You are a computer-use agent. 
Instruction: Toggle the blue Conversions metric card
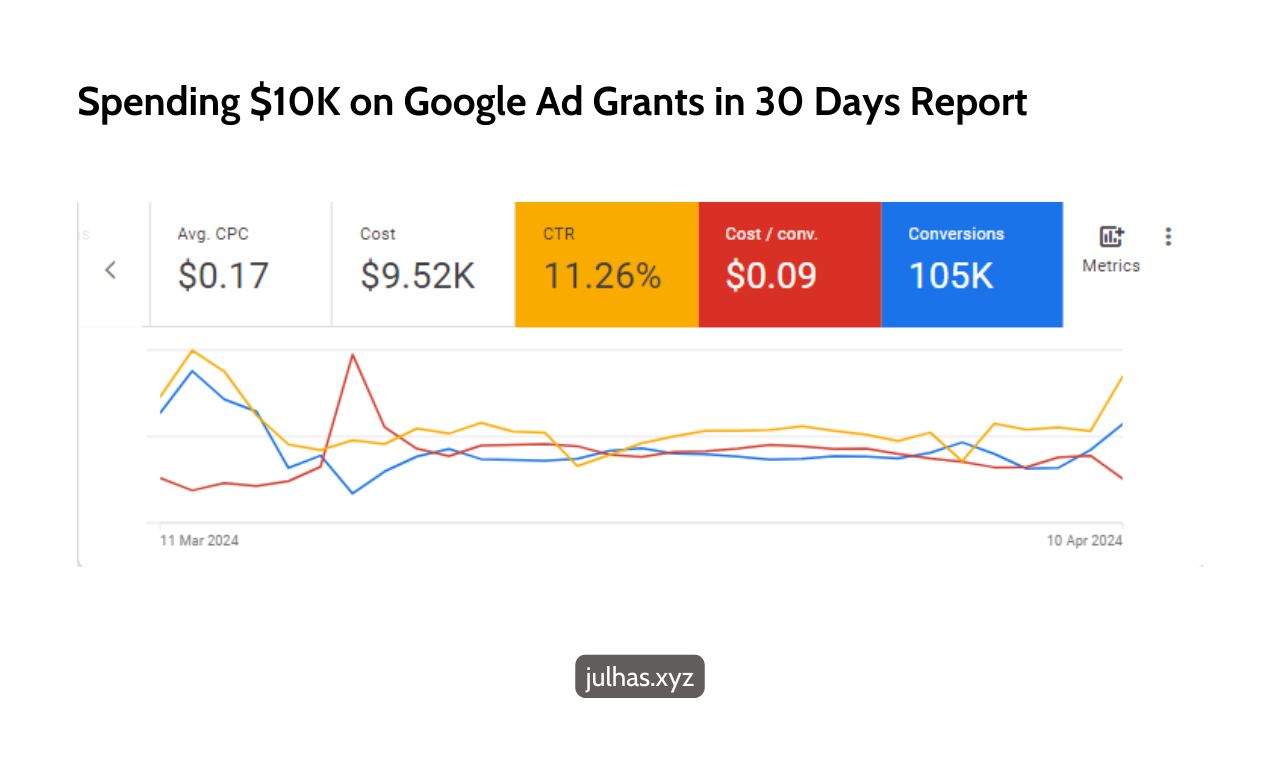[971, 264]
